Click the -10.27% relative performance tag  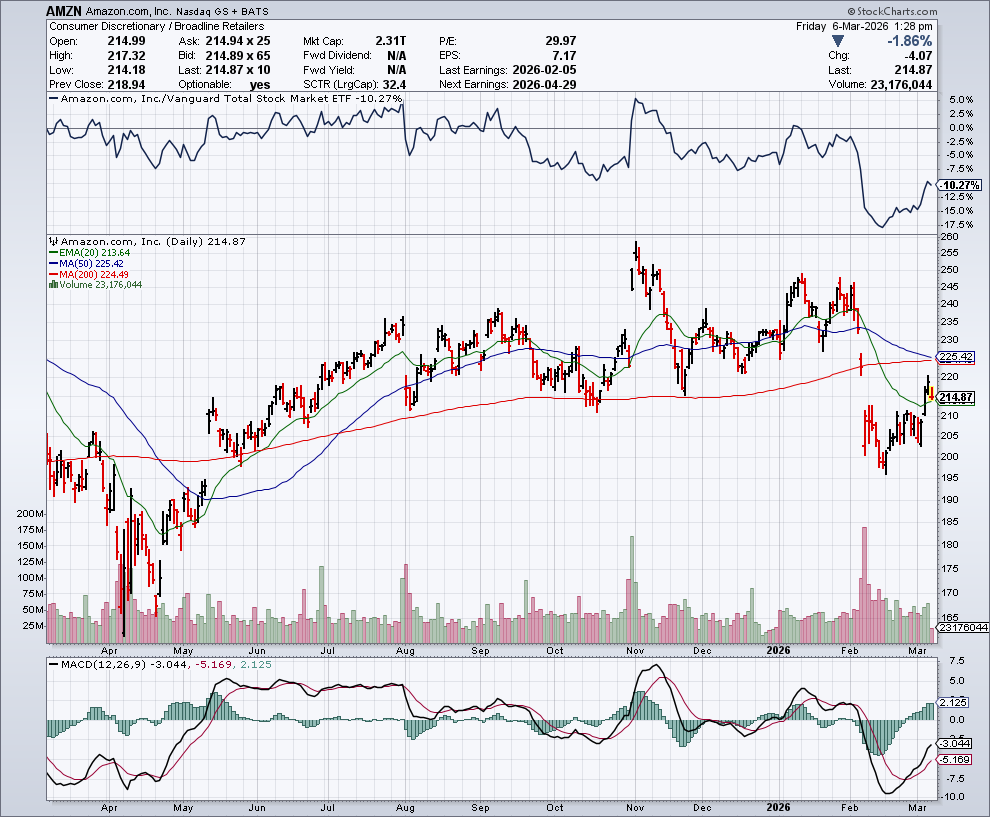(959, 187)
